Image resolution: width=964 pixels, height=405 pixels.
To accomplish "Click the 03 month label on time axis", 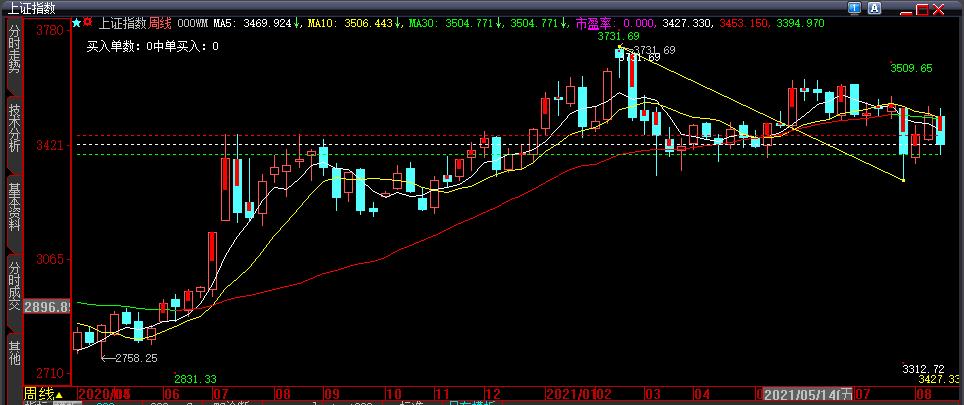I will pos(652,394).
